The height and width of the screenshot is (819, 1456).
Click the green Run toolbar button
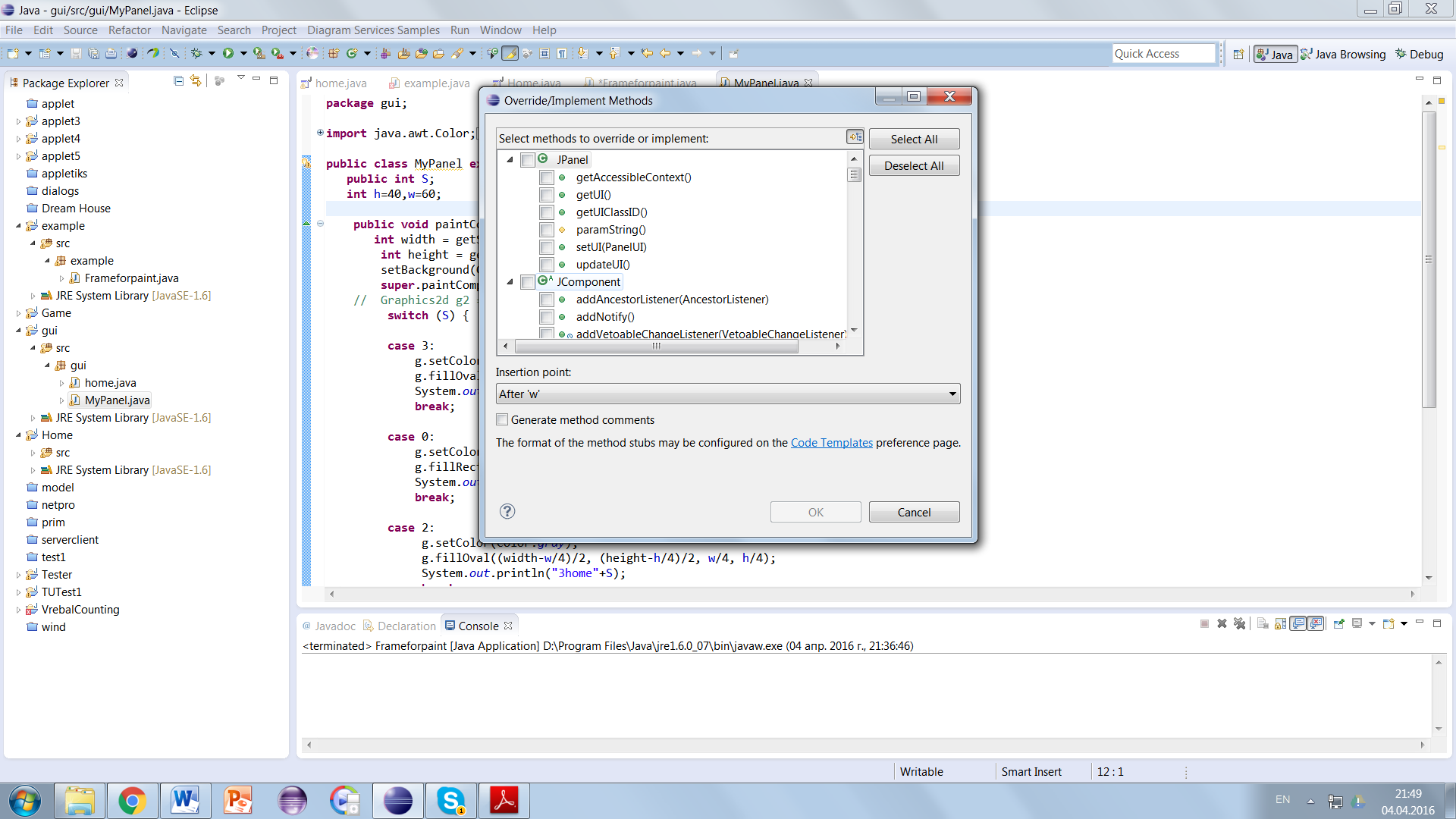point(228,53)
